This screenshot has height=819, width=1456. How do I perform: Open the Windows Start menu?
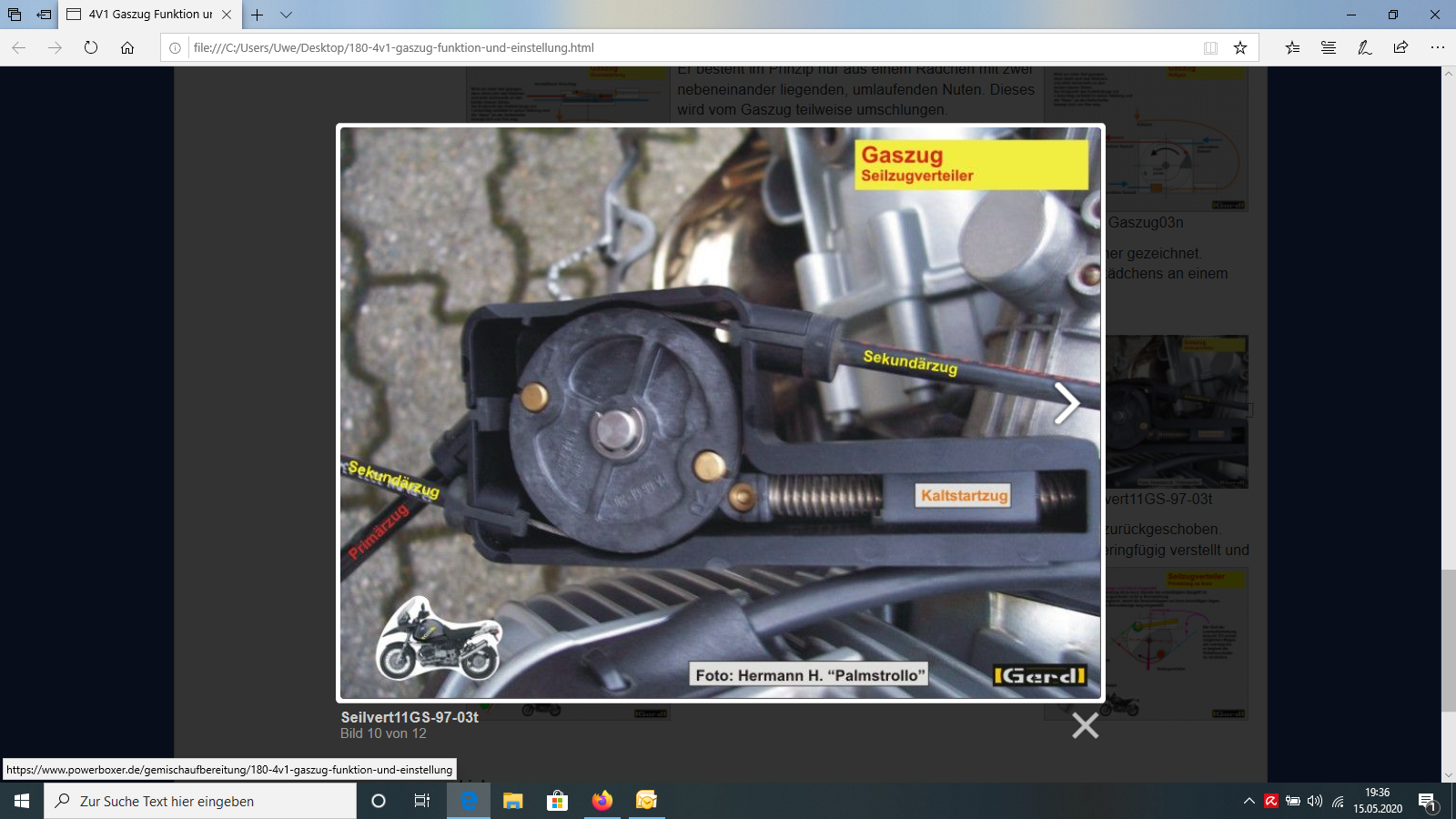22,801
